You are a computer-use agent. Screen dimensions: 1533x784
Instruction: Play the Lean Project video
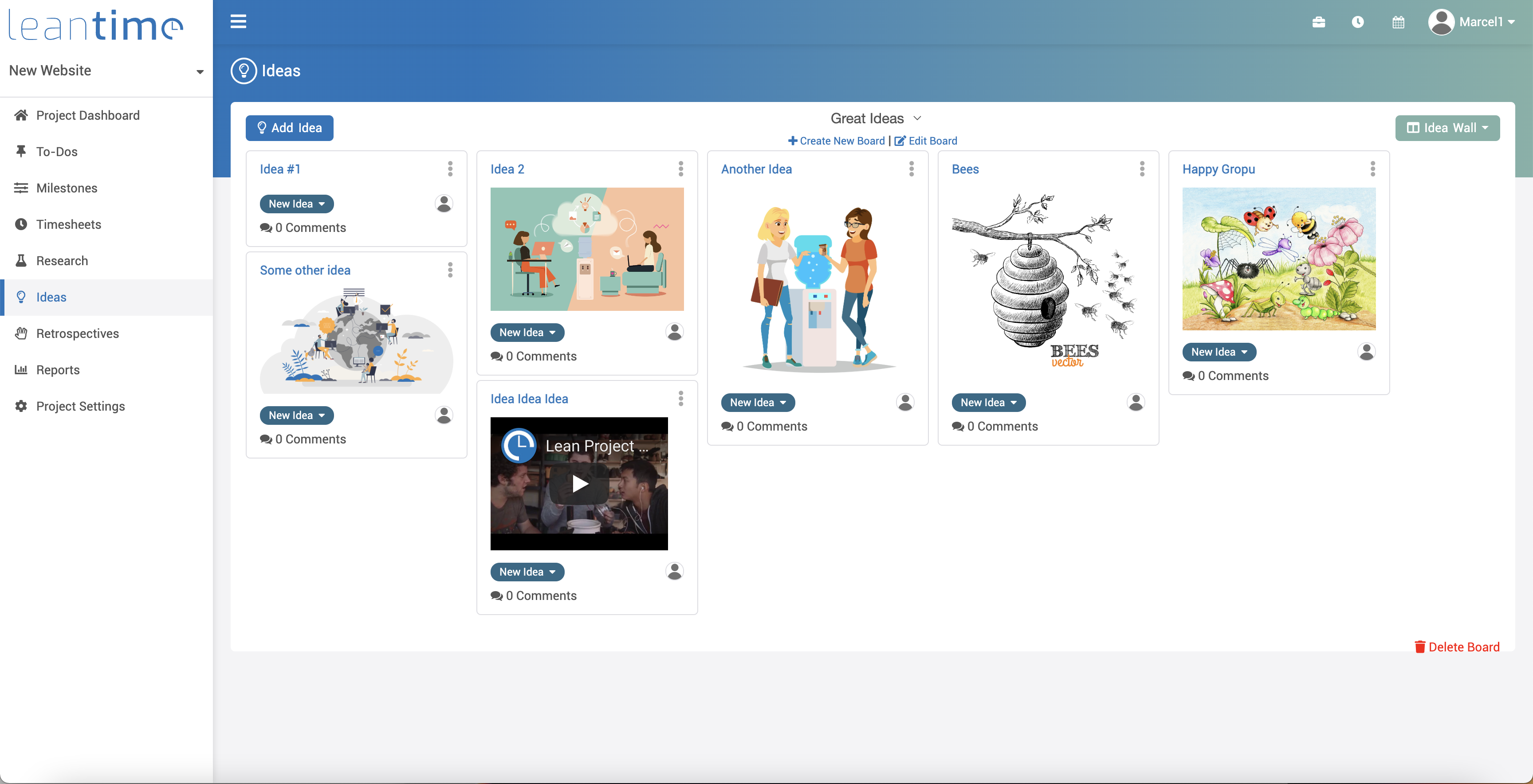579,483
